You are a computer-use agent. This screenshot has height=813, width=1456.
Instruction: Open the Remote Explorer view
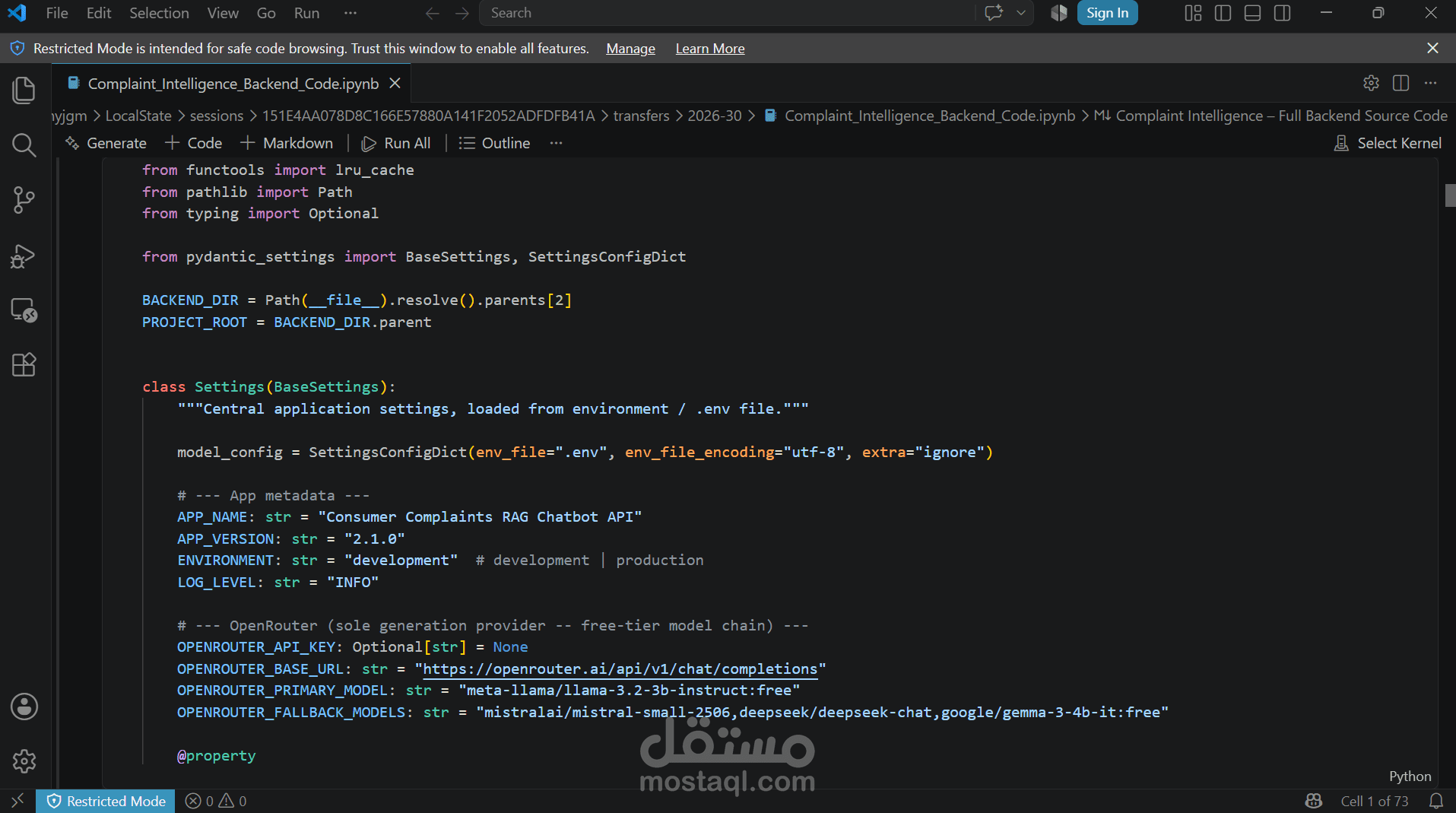coord(24,310)
